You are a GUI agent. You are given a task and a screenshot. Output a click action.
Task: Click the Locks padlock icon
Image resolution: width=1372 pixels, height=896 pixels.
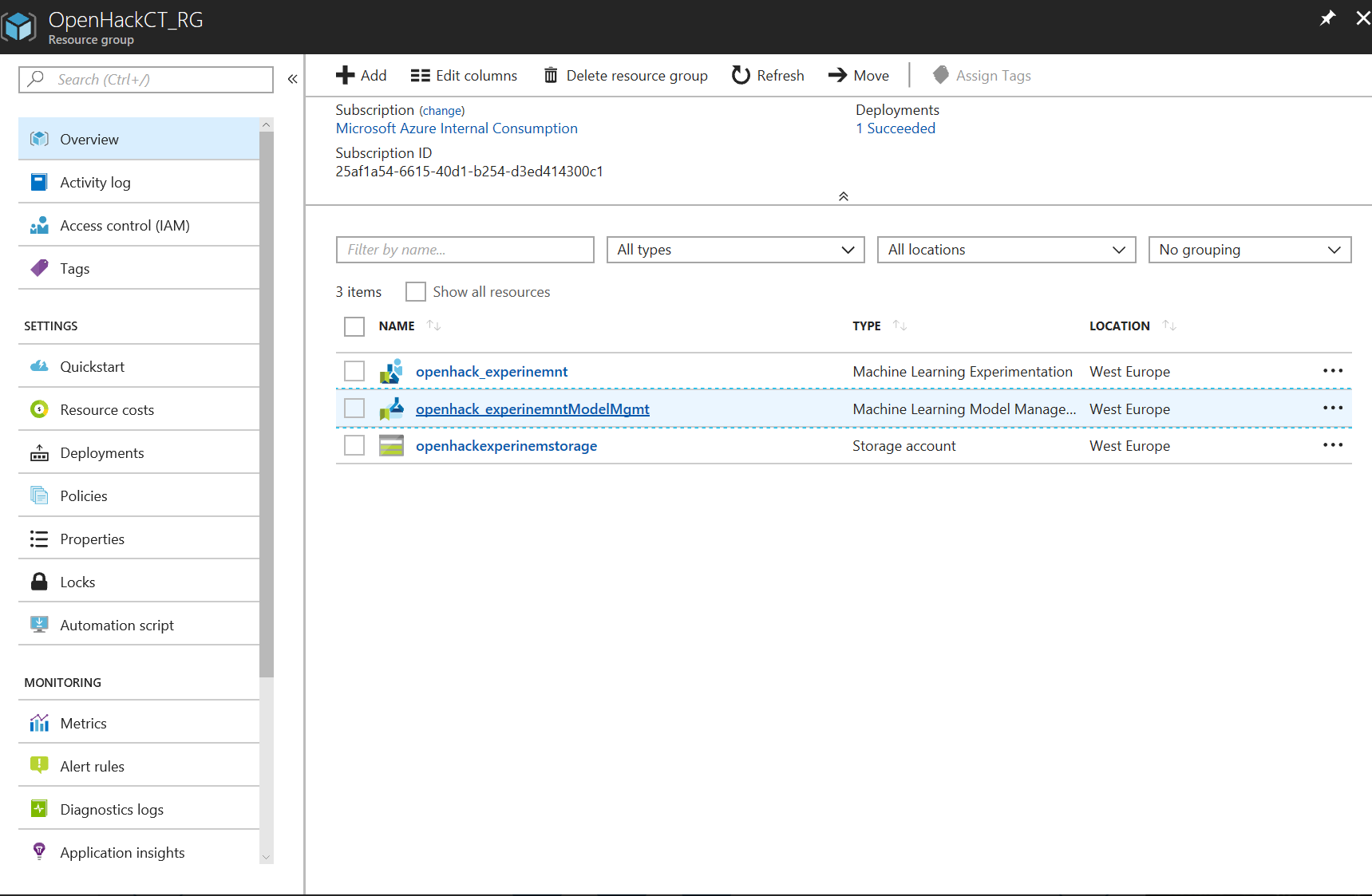tap(39, 582)
